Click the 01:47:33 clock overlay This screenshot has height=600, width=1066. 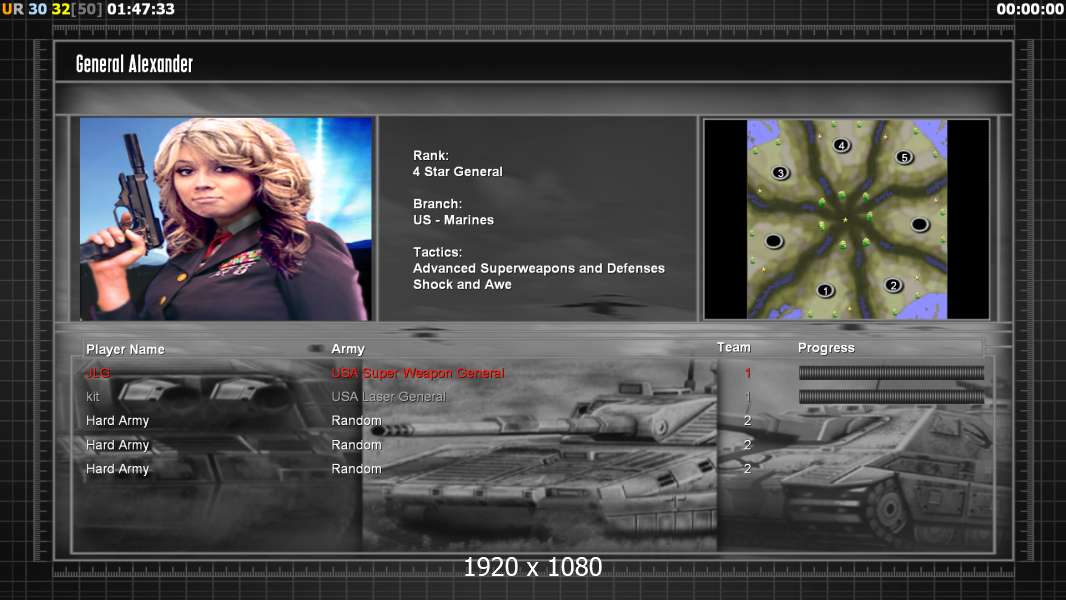click(141, 9)
